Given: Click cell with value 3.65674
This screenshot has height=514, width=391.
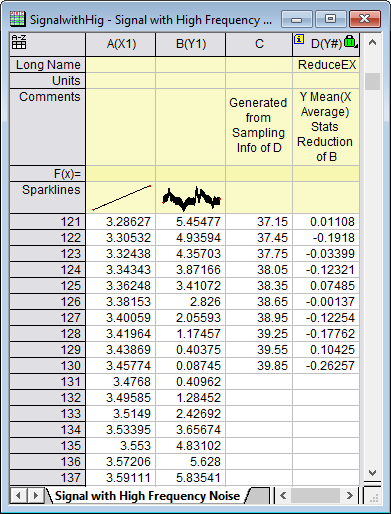Looking at the screenshot, I should [x=191, y=430].
